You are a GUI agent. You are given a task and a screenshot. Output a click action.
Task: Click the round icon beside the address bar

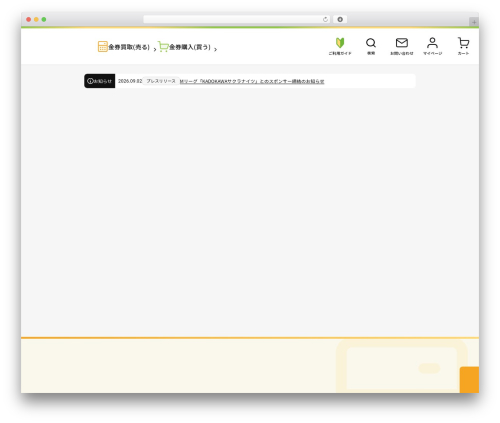pyautogui.click(x=340, y=19)
